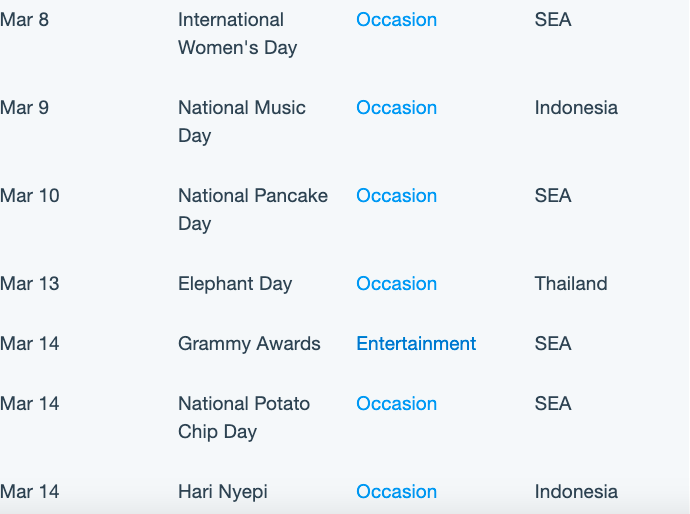Select the Hari Nyepi event name

223,492
